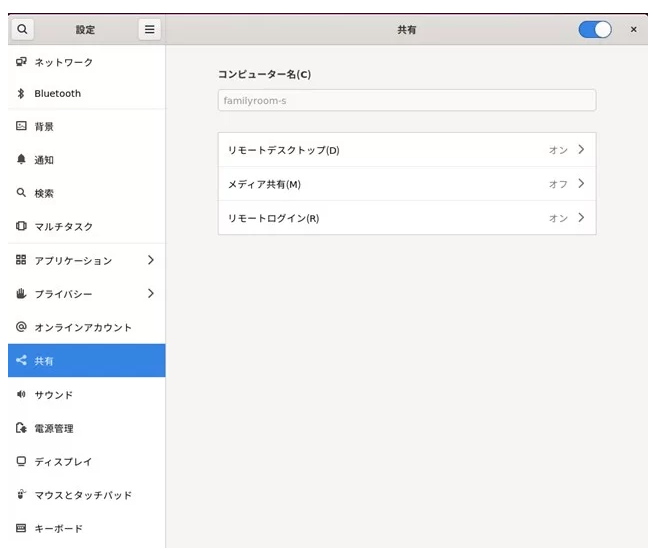The height and width of the screenshot is (553, 653).
Task: Select マウスとタッチパッド in the sidebar
Action: pos(87,495)
